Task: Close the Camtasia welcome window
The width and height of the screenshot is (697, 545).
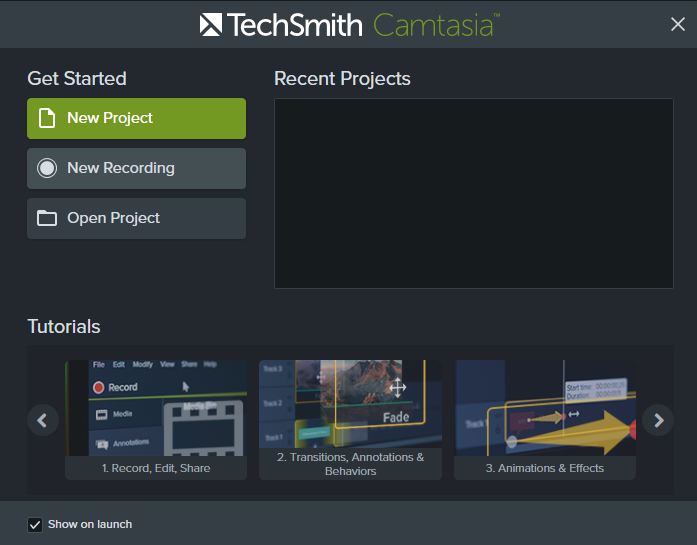Action: [x=677, y=24]
